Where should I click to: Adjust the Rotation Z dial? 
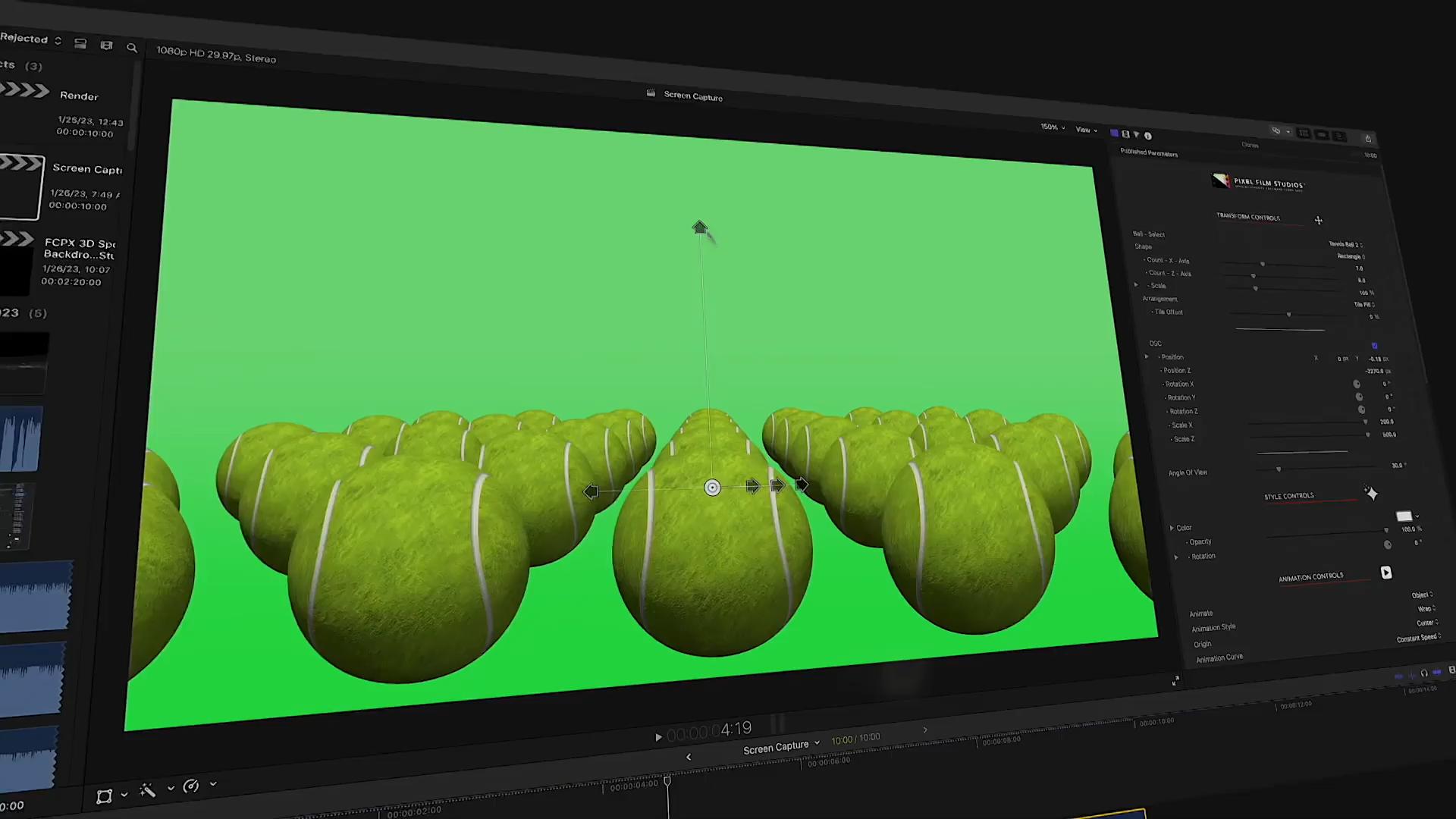[1361, 410]
